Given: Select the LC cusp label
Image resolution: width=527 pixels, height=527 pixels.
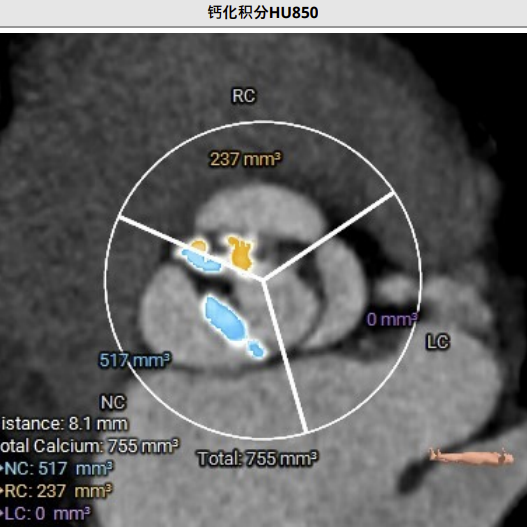Looking at the screenshot, I should tap(438, 342).
